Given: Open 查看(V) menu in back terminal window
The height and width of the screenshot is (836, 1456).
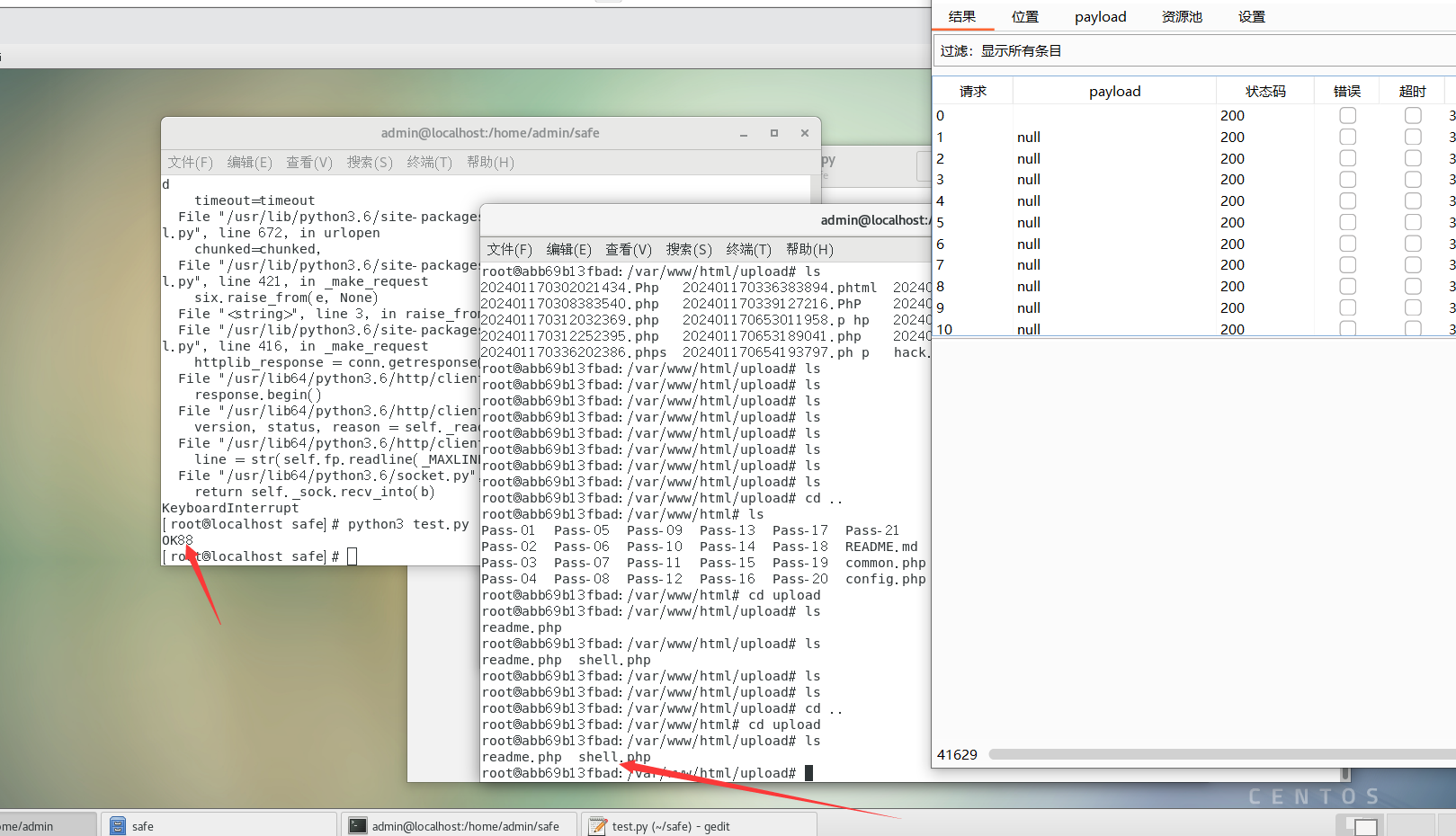Looking at the screenshot, I should (309, 162).
